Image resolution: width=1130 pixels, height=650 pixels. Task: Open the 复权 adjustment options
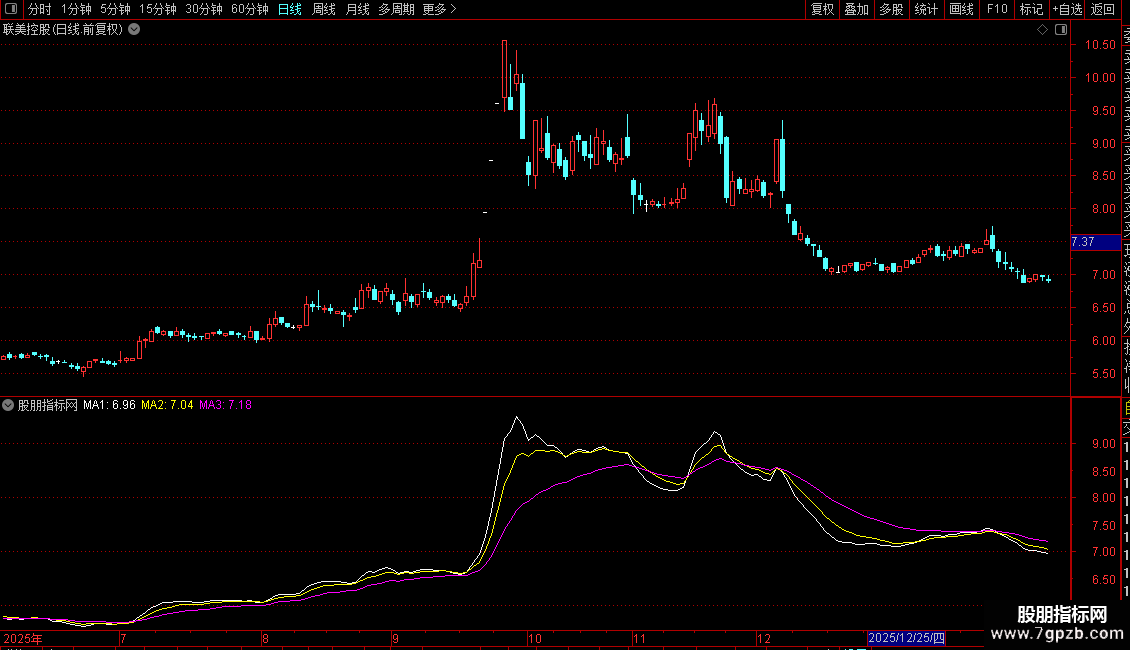click(822, 10)
